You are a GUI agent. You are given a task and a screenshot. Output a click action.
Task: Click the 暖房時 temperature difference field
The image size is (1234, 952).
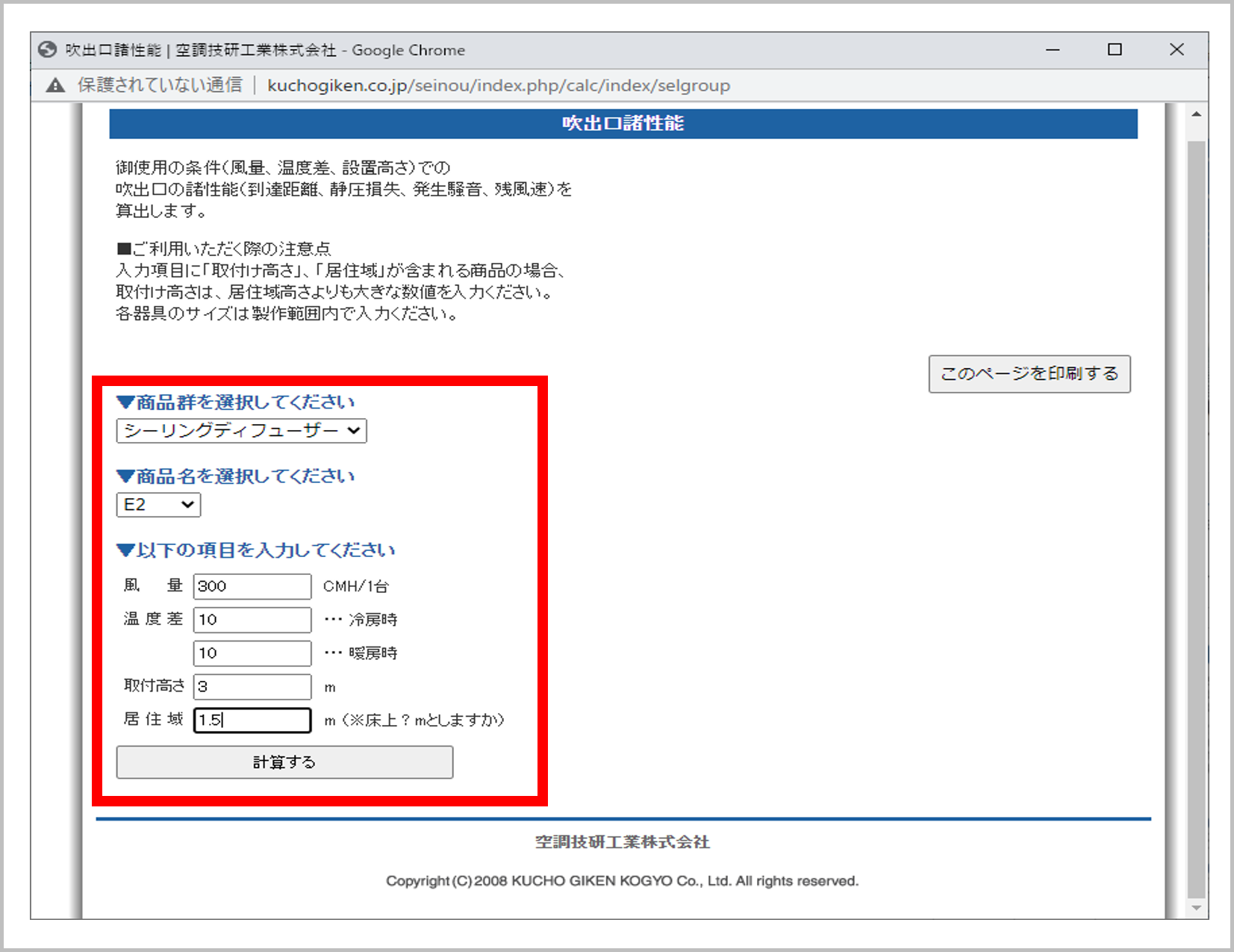252,653
